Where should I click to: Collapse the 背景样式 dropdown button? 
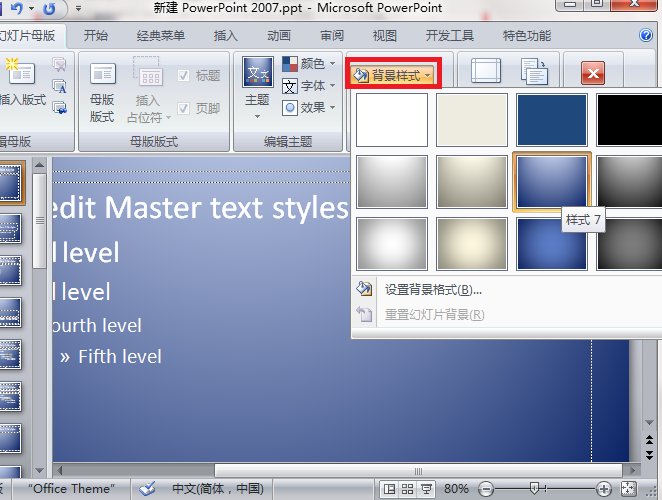tap(393, 76)
